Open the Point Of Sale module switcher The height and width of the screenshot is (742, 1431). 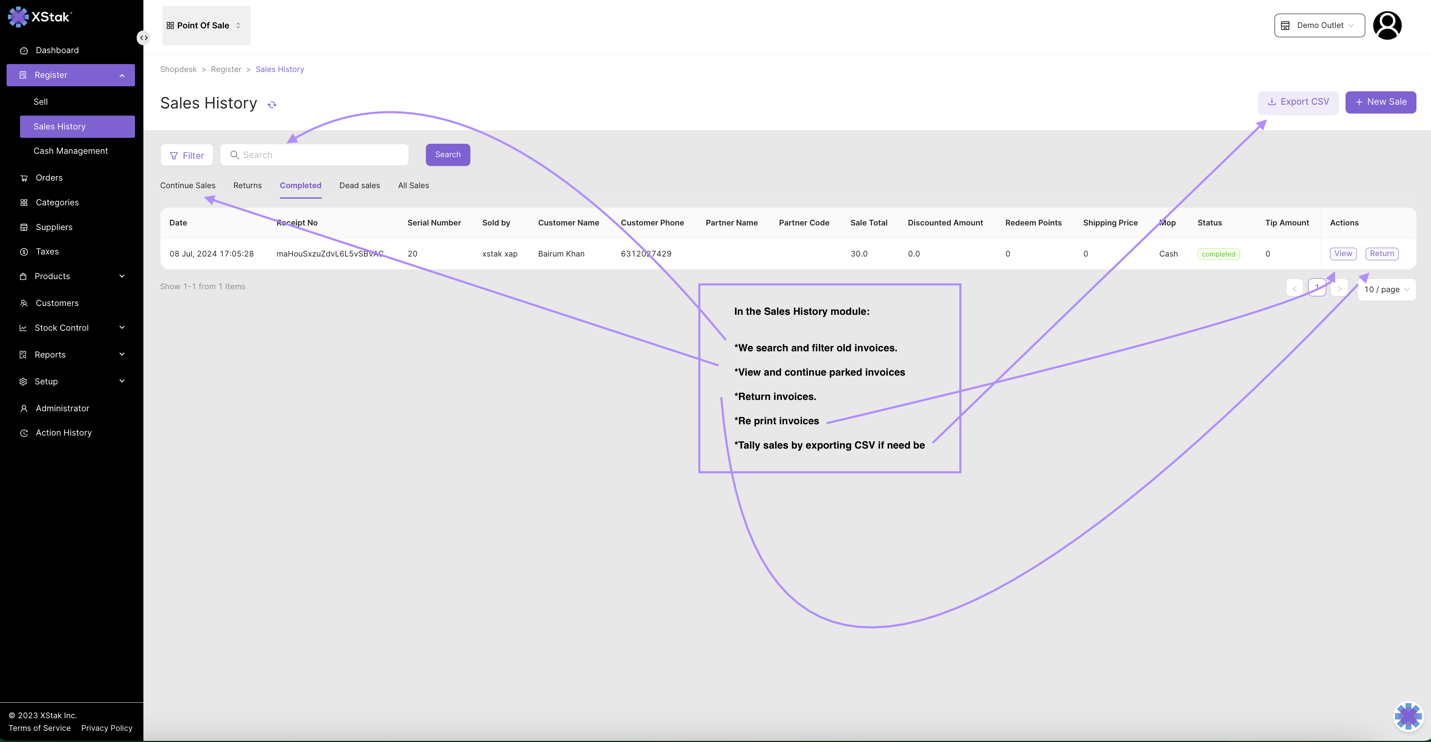pyautogui.click(x=205, y=26)
